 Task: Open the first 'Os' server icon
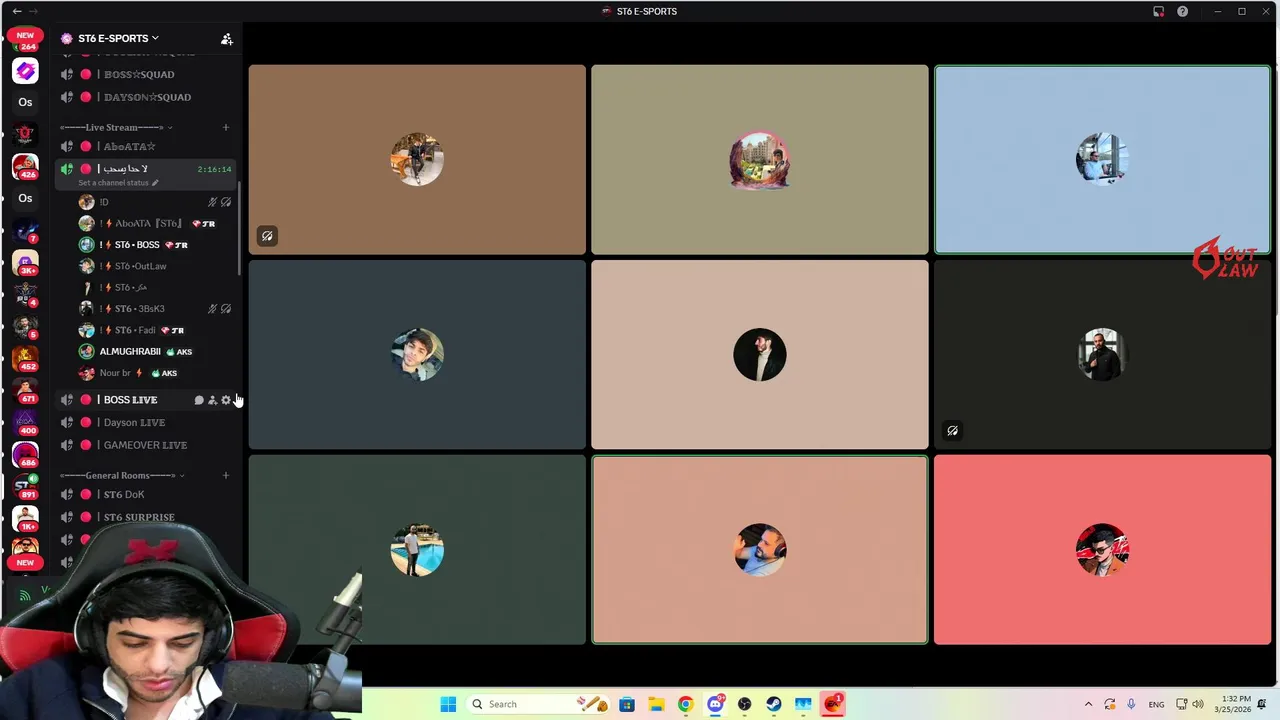[25, 102]
